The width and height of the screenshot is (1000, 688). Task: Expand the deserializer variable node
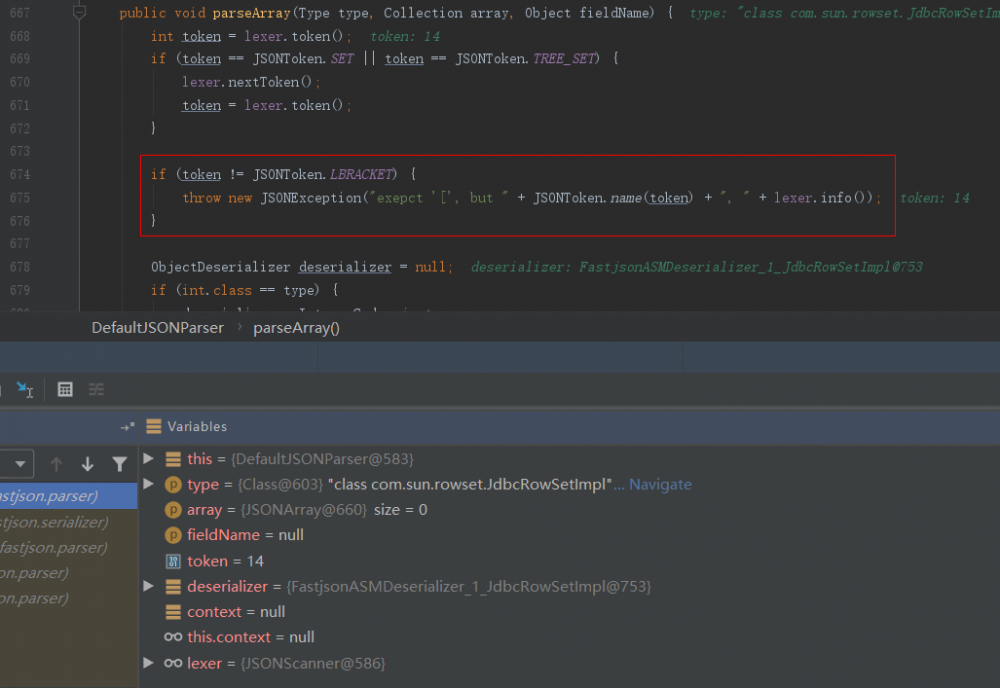coord(148,586)
